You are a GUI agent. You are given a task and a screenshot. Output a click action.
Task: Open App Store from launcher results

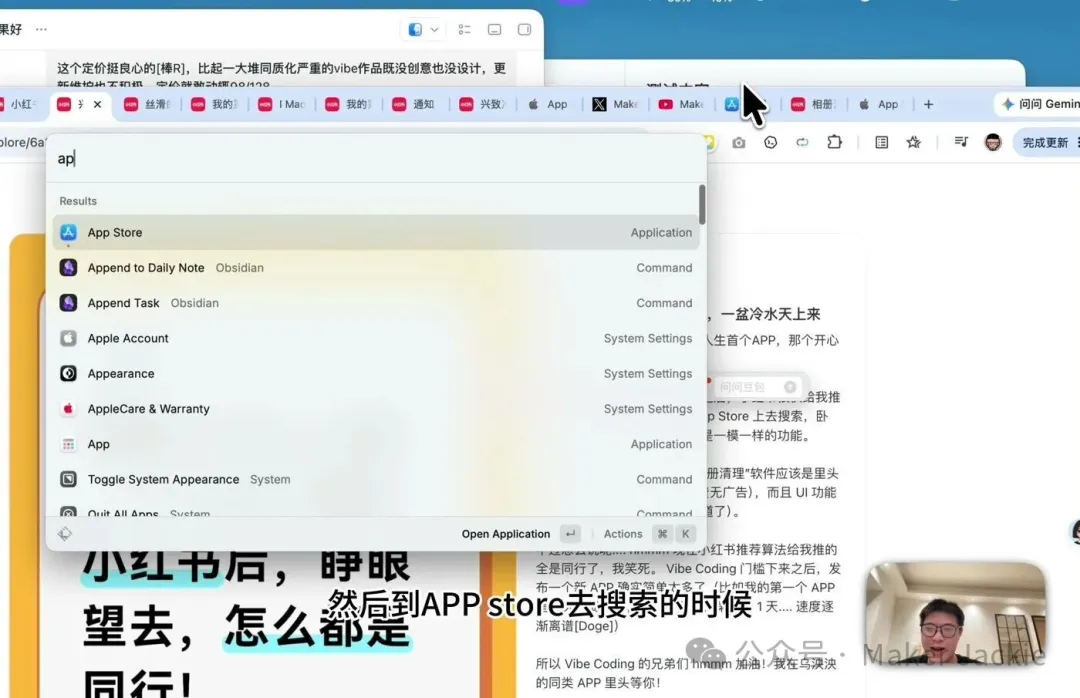(376, 232)
